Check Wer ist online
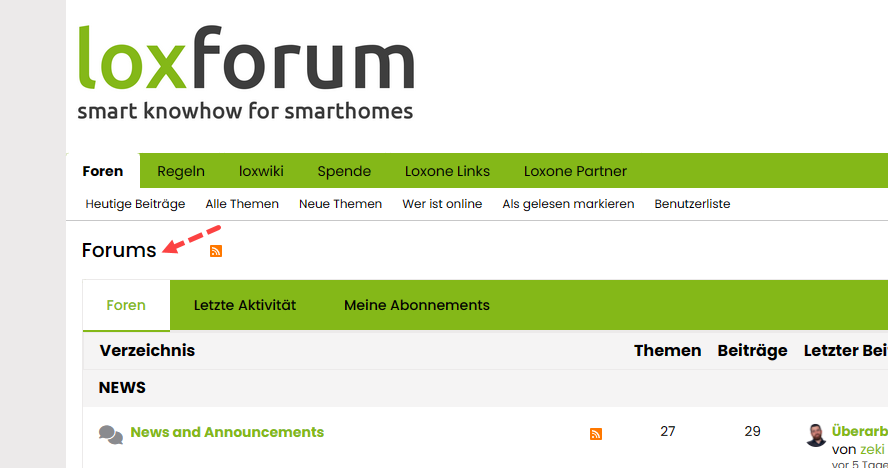 (442, 204)
